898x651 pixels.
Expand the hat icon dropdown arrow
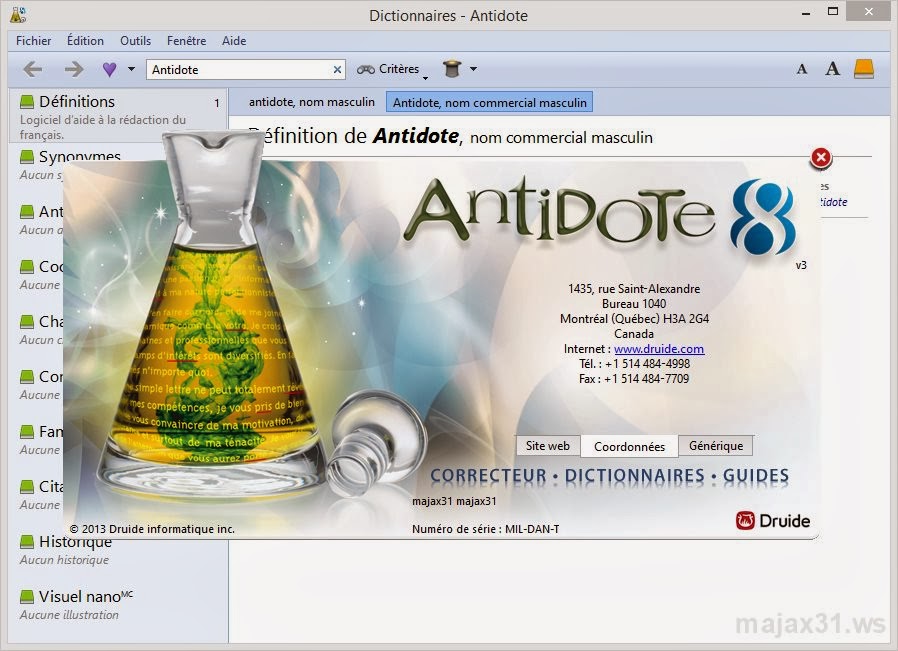coord(473,69)
